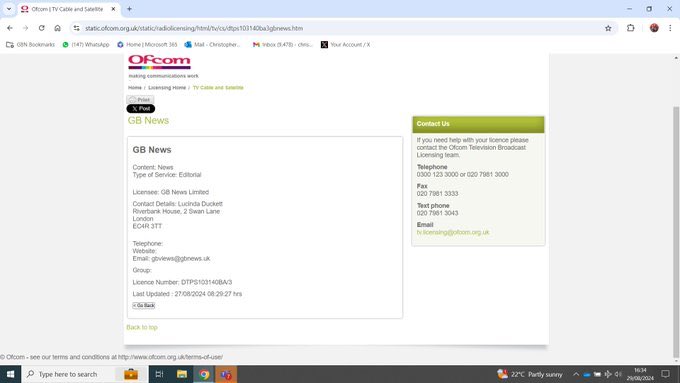Click the browser forward arrow
The width and height of the screenshot is (680, 383).
(26, 28)
